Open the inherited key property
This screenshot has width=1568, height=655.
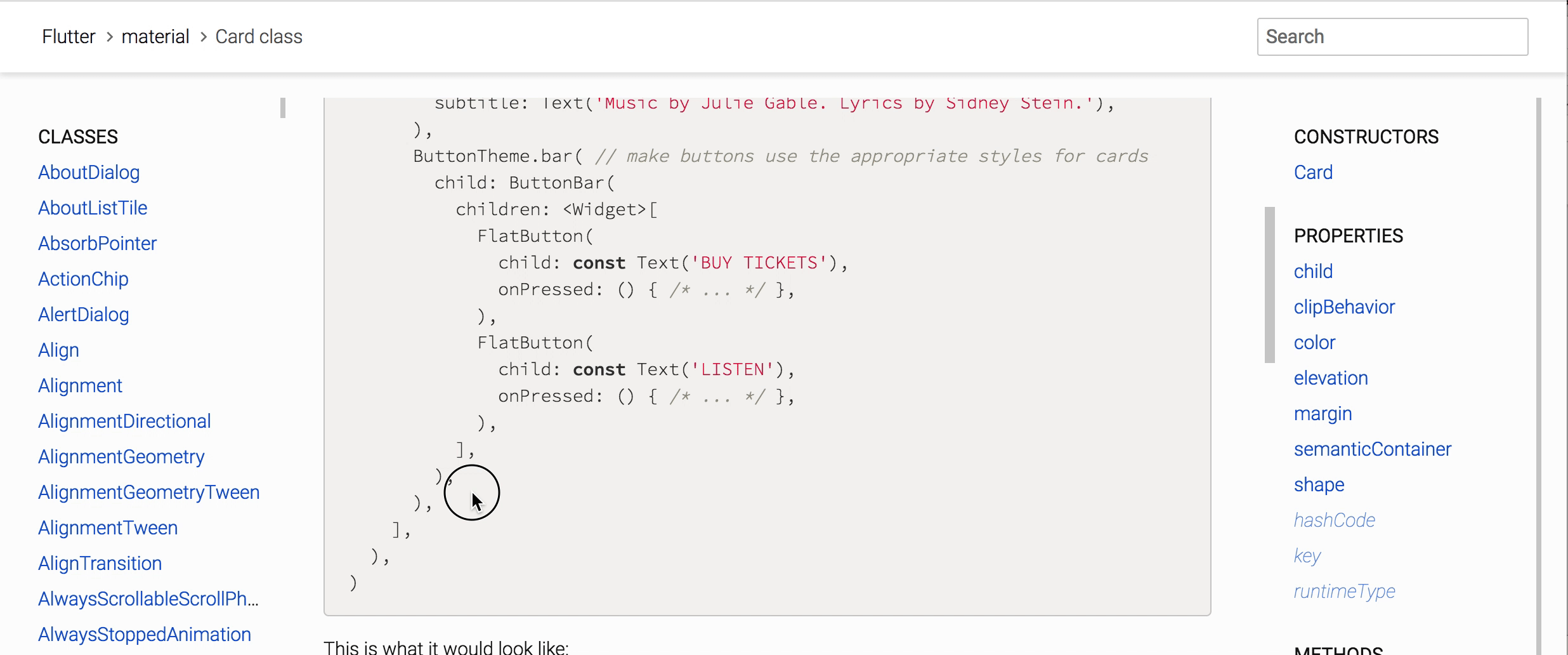coord(1307,556)
